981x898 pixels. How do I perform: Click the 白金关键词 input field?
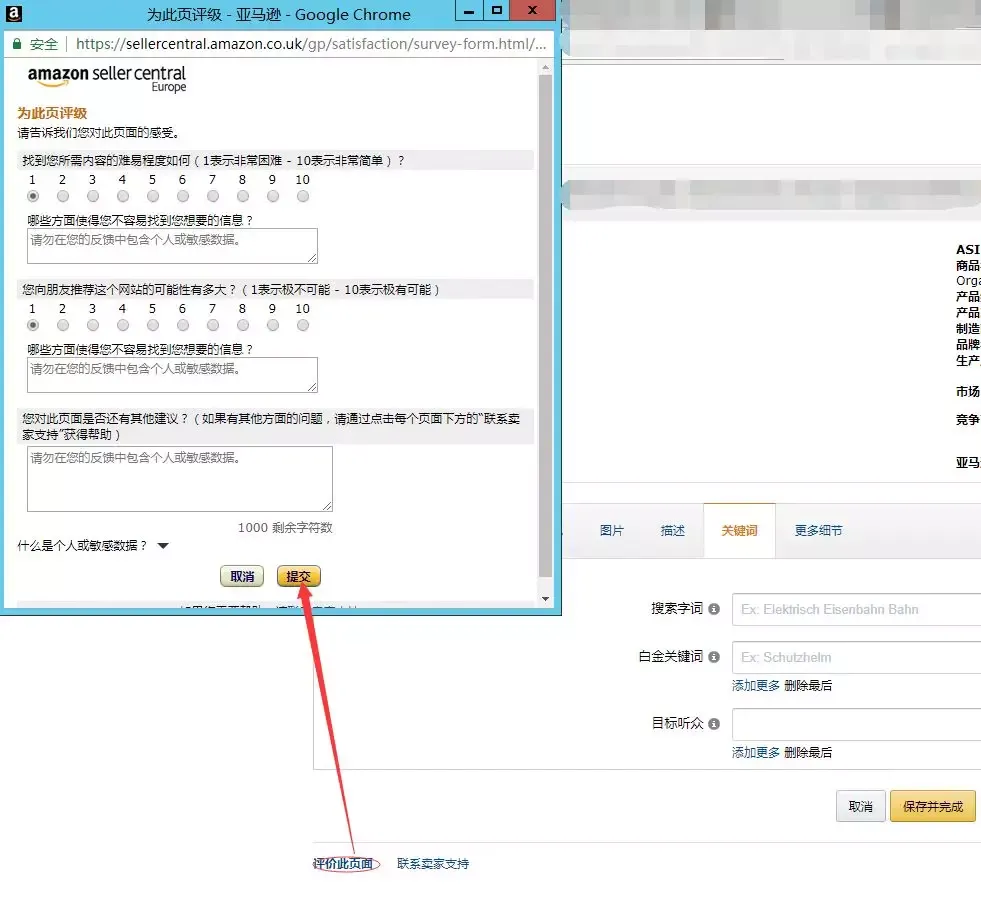pos(856,657)
